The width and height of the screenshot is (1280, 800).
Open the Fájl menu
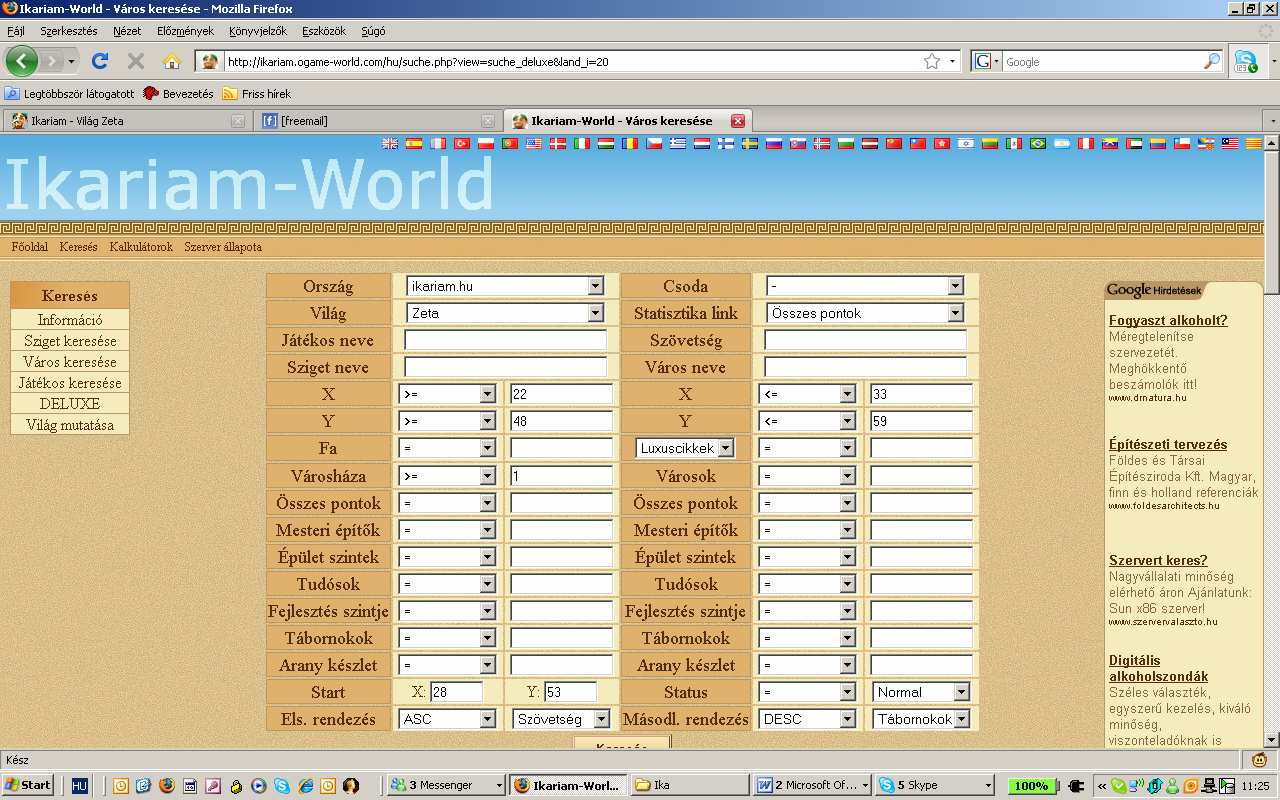click(x=16, y=31)
